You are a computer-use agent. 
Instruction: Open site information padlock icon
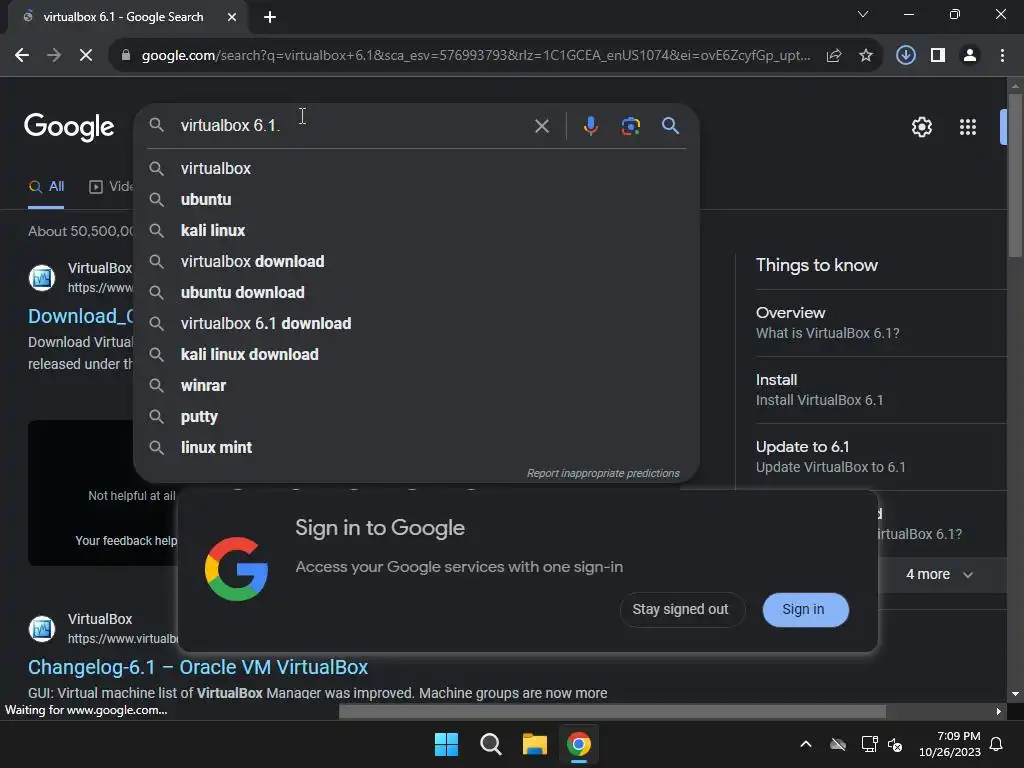[126, 56]
